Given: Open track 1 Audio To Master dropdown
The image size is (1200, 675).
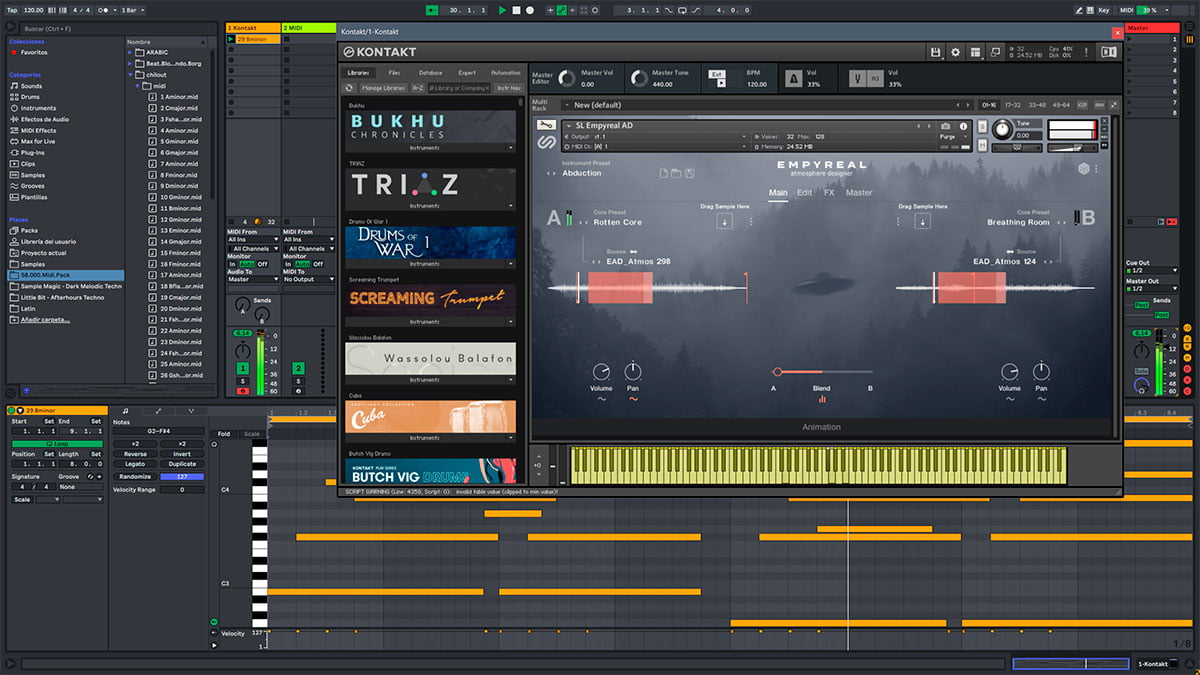Looking at the screenshot, I should tap(253, 279).
